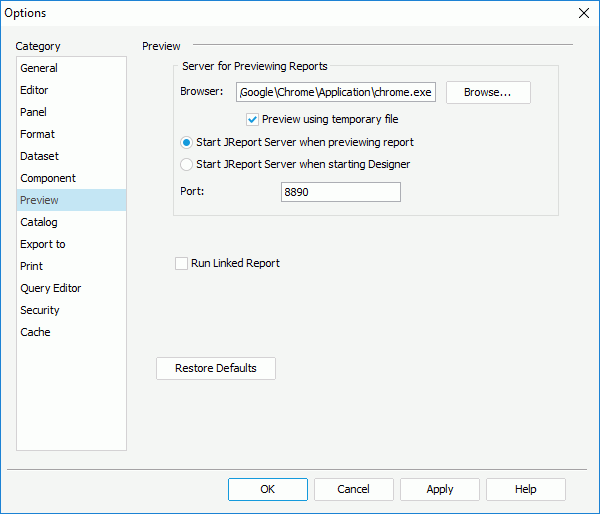The width and height of the screenshot is (600, 514).
Task: Select the Cache category
Action: click(71, 332)
